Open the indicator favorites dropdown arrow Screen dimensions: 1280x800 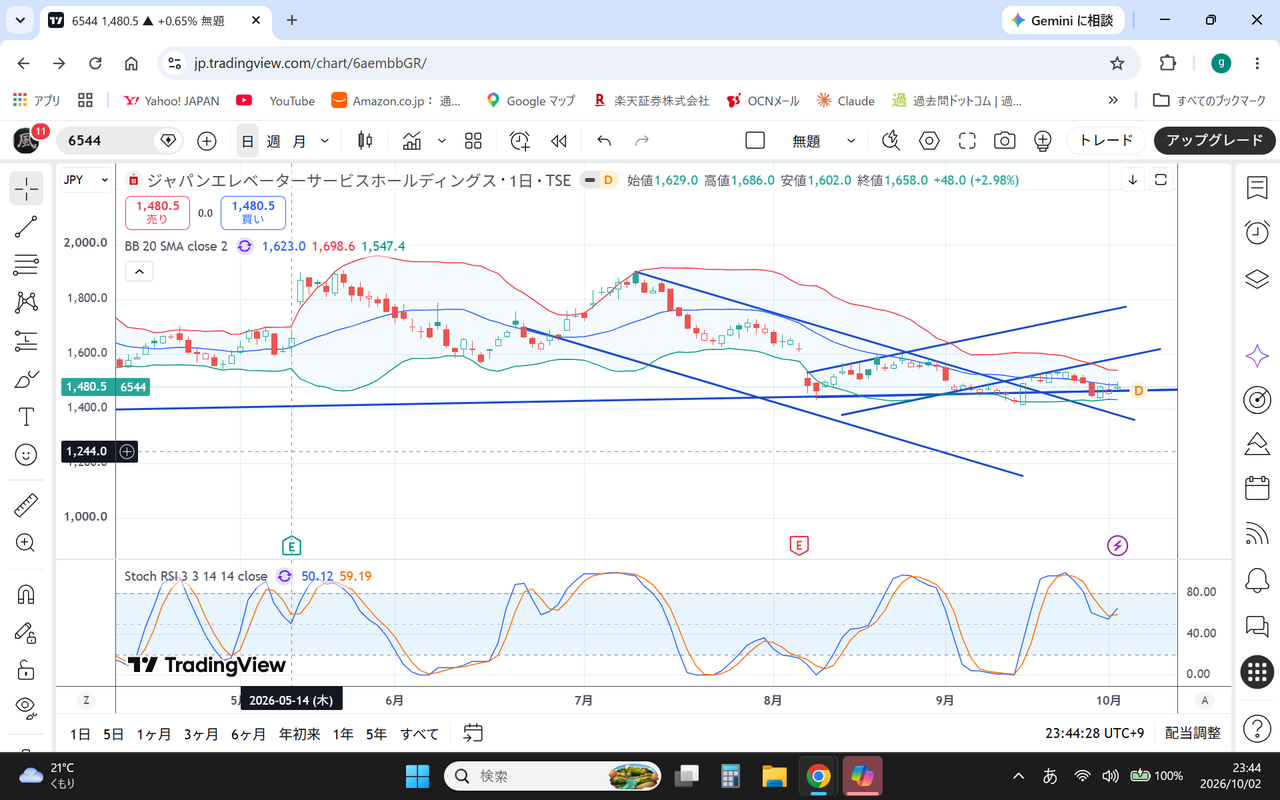point(441,141)
